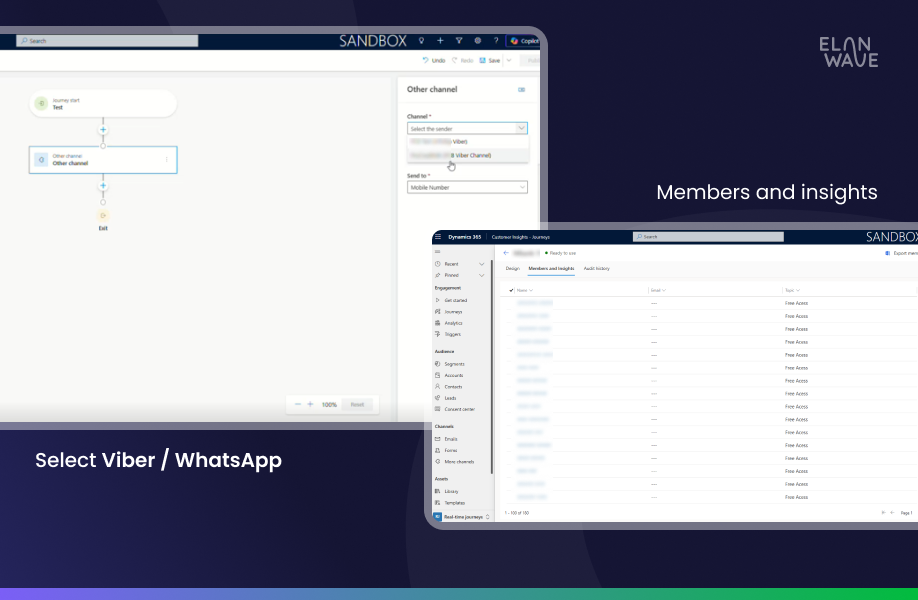Click the Other channel pane header icon
Screen dimensions: 918x600
coord(522,90)
